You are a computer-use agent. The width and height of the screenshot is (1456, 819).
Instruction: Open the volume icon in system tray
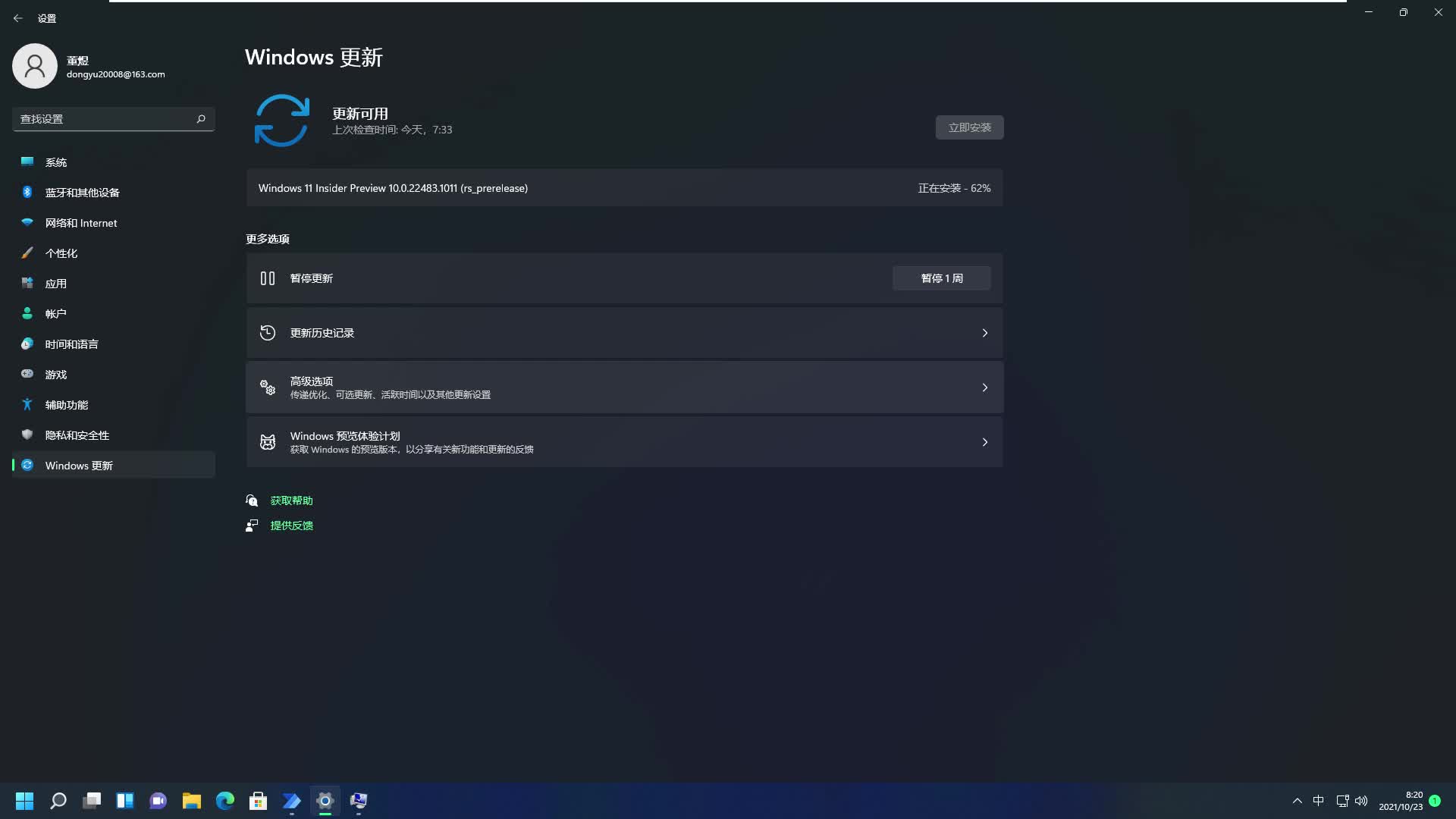(x=1361, y=801)
